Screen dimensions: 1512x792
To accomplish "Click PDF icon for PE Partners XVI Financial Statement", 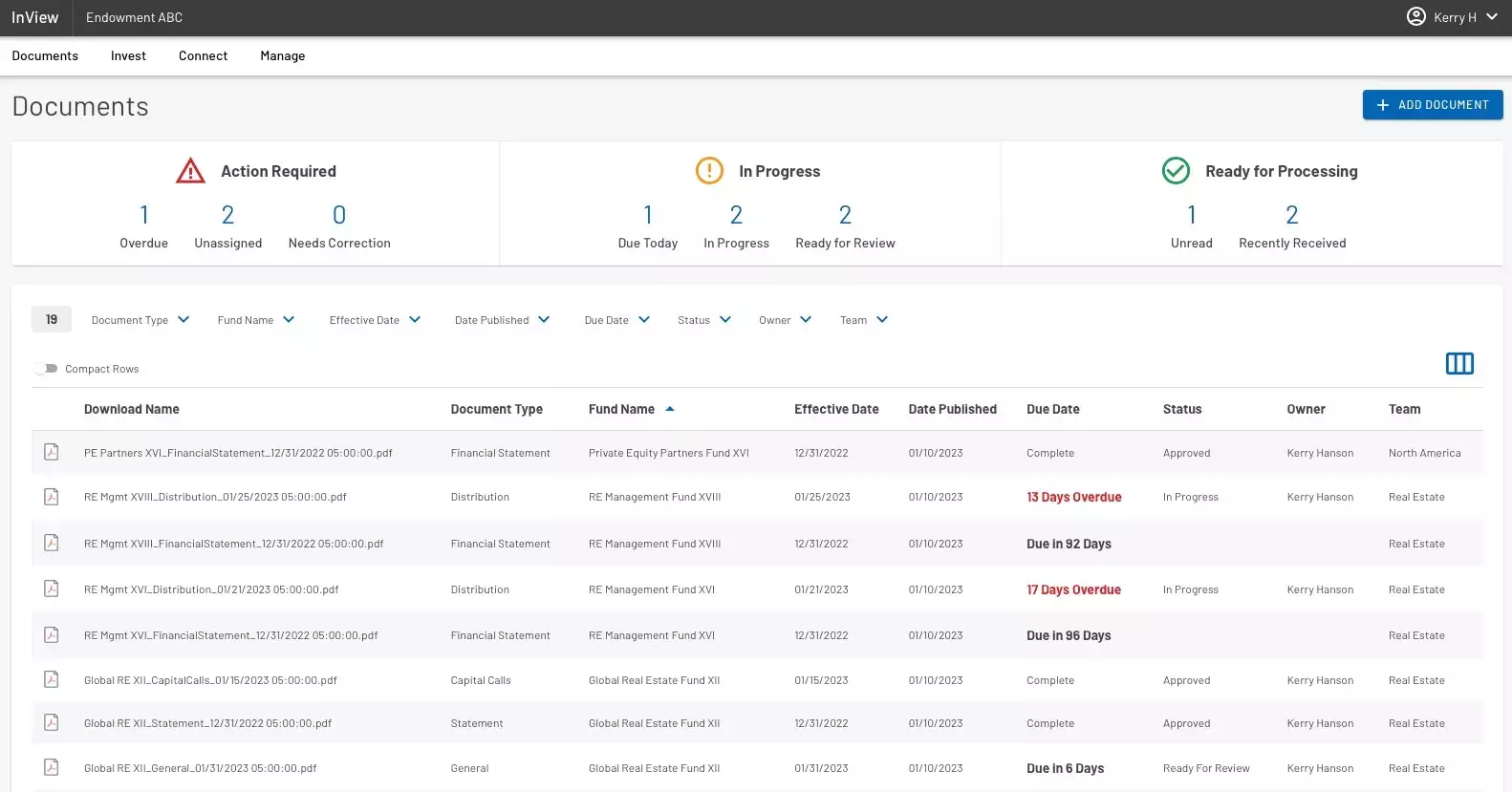I will (x=52, y=452).
